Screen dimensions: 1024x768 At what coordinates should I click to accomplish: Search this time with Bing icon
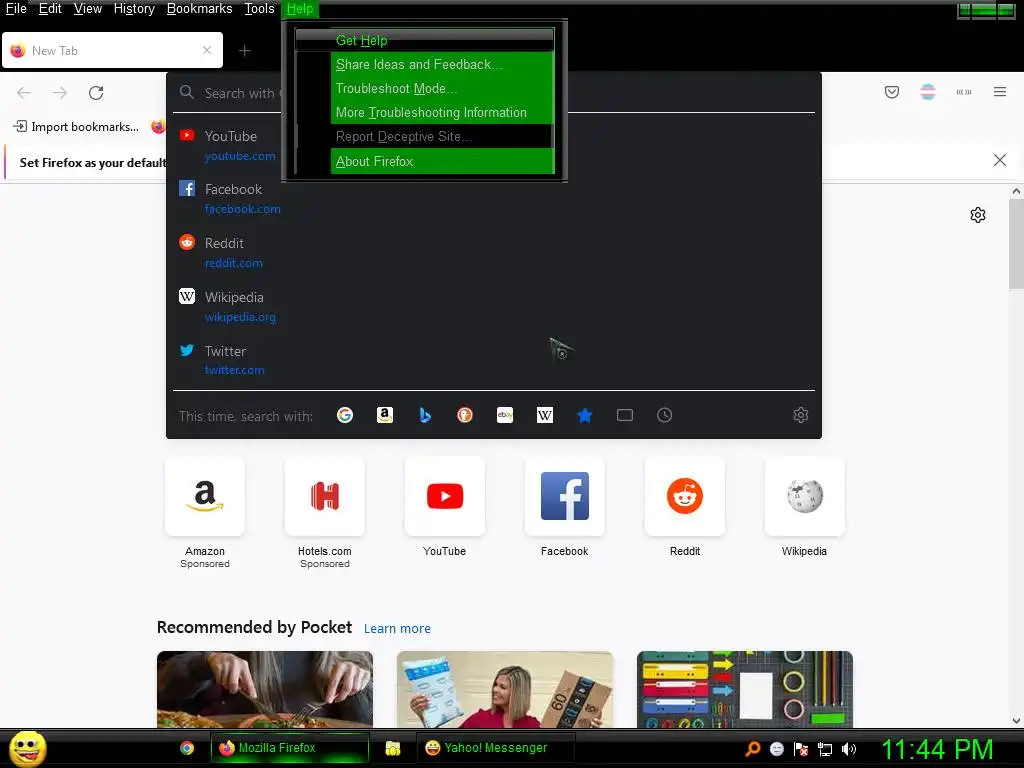click(x=424, y=415)
